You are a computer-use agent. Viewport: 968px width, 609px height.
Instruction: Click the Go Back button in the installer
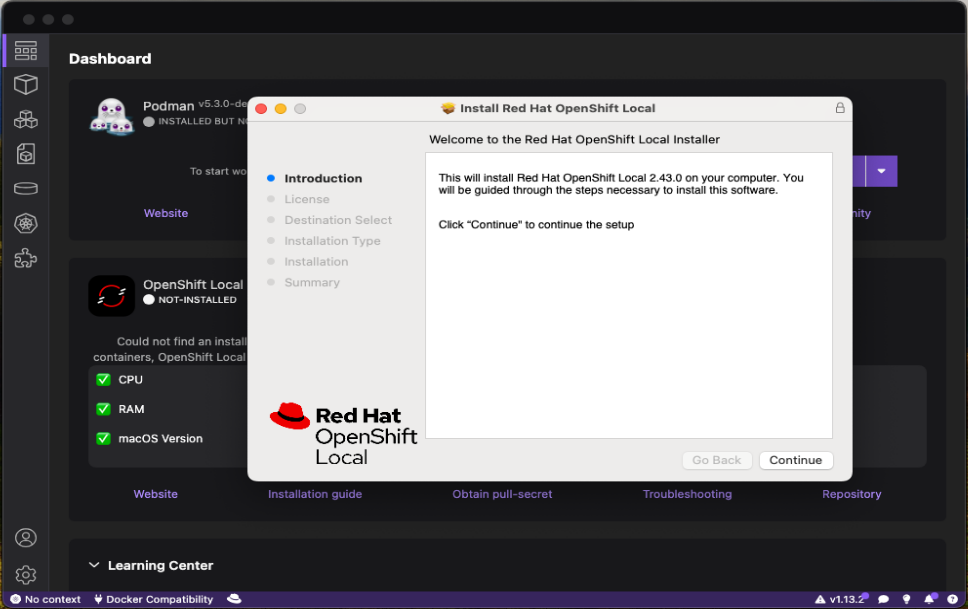717,460
